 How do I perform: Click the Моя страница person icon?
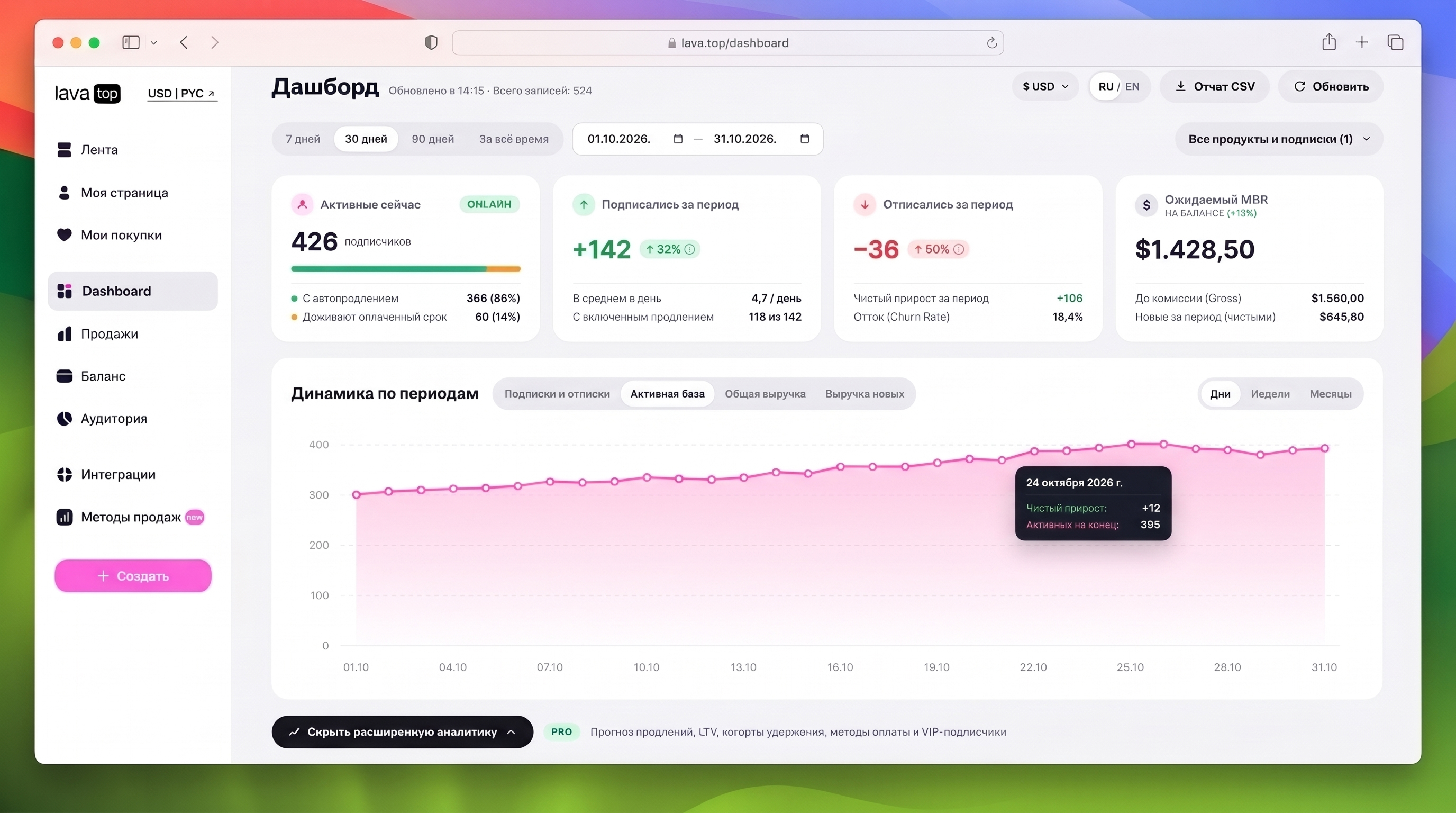65,193
